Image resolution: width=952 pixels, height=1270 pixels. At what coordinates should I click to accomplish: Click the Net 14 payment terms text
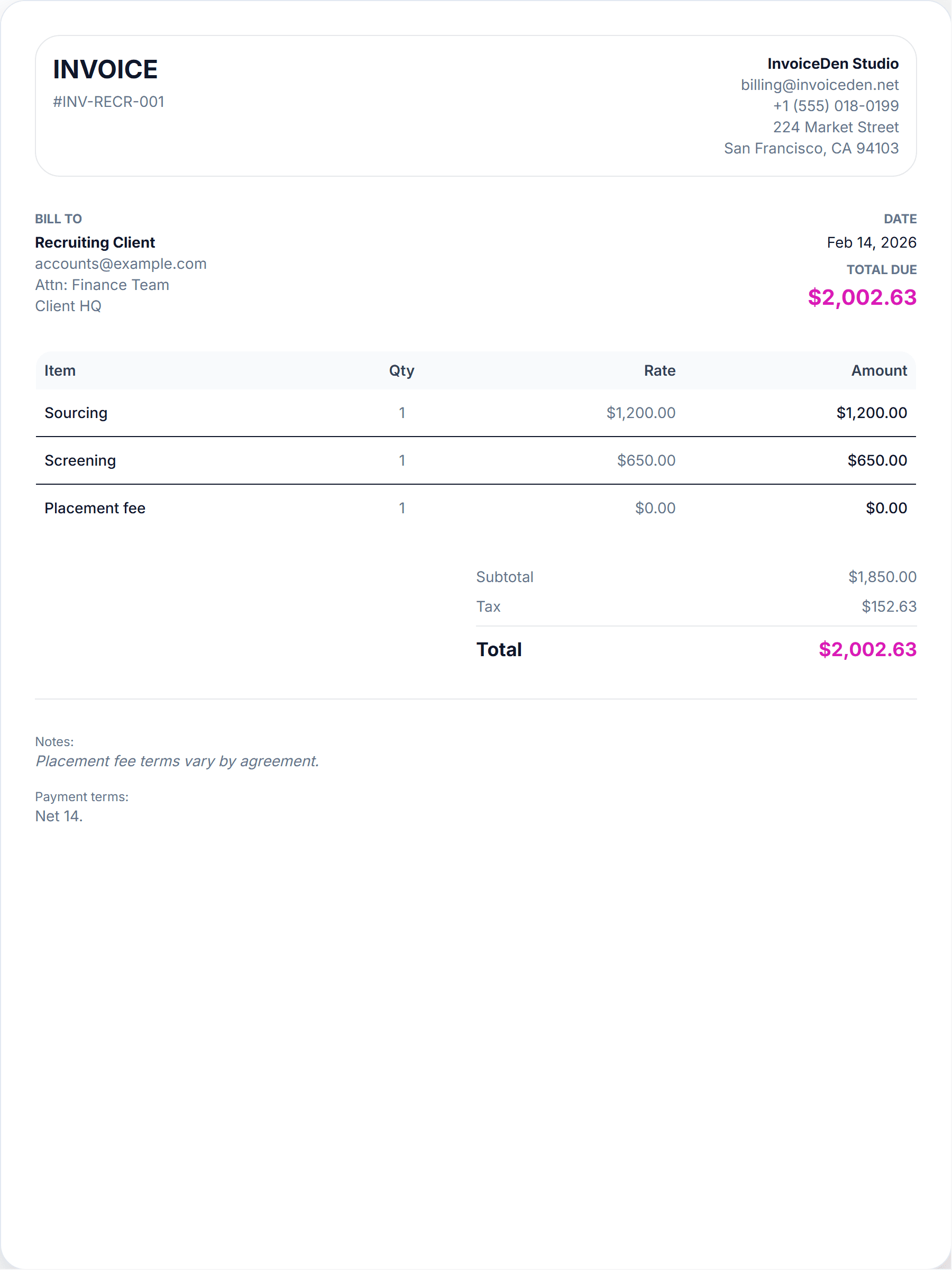(59, 816)
